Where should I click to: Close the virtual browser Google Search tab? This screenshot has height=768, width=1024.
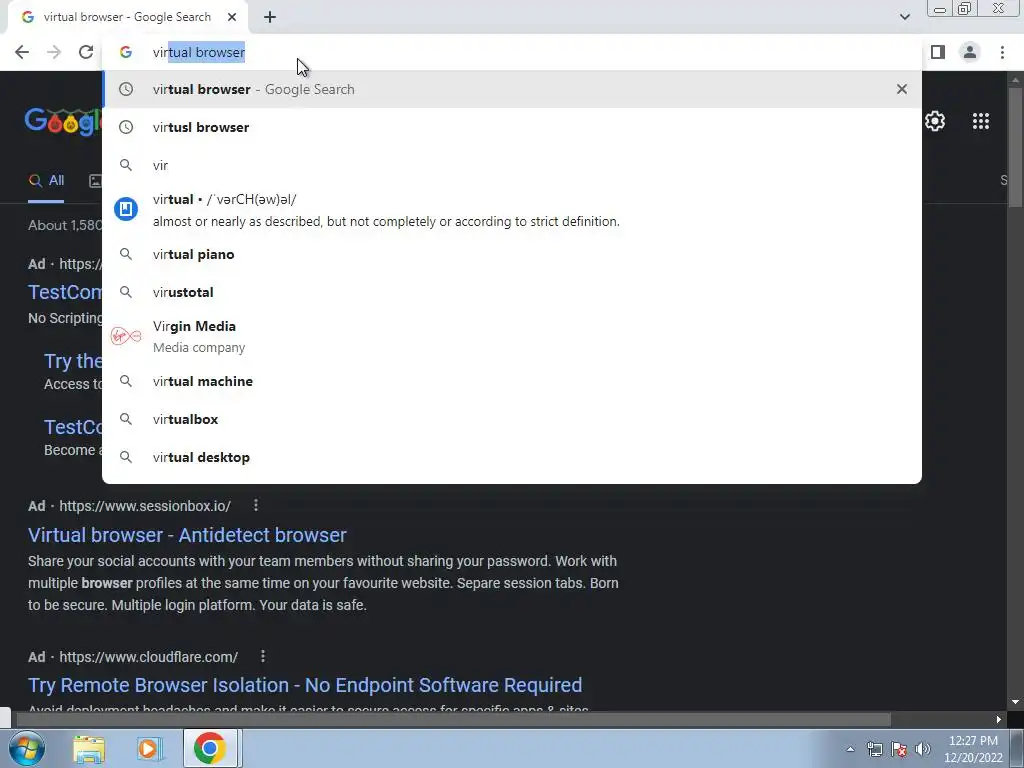232,18
